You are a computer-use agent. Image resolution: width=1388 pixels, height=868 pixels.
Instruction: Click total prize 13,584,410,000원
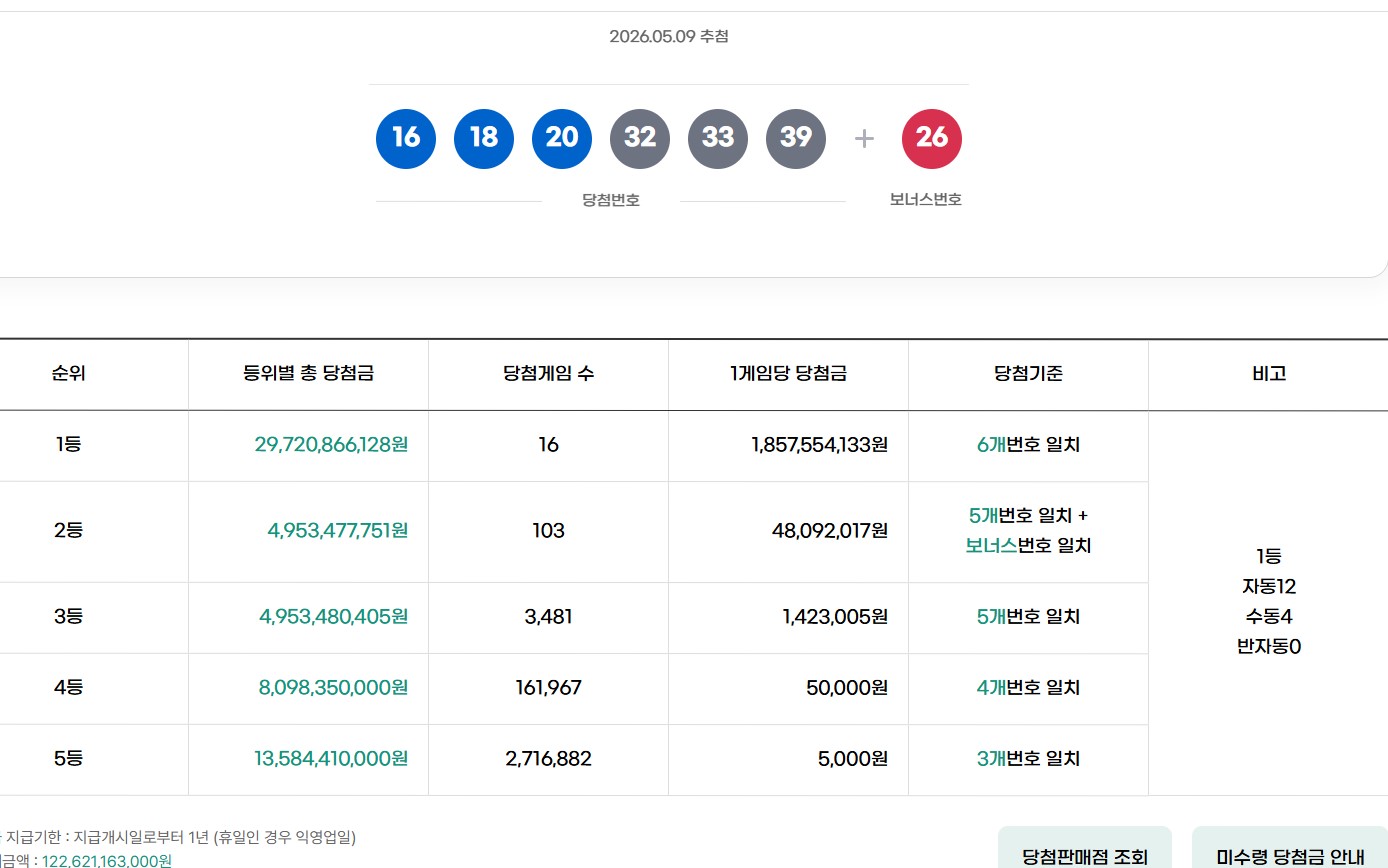(331, 759)
